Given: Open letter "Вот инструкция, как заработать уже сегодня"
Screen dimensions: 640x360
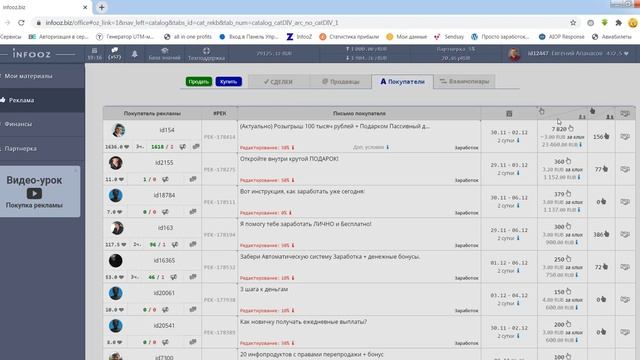Looking at the screenshot, I should click(302, 191).
